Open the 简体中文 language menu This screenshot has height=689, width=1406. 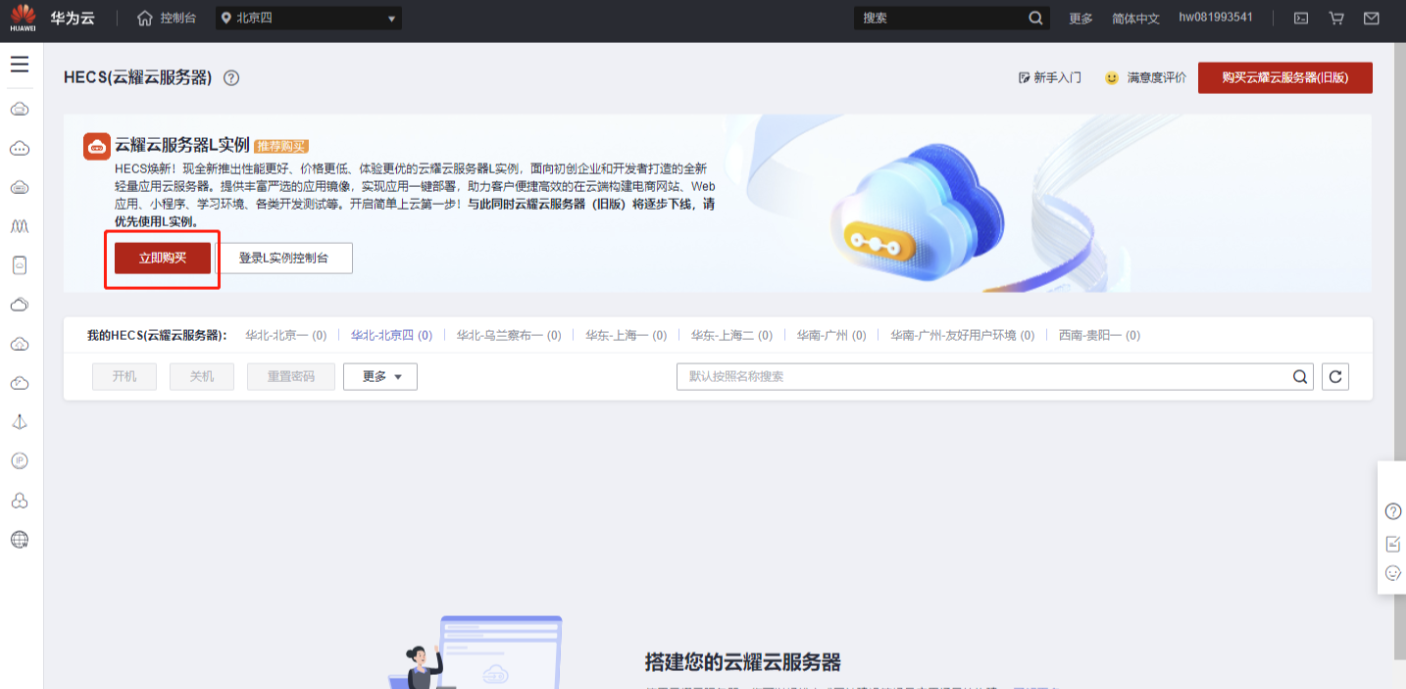point(1136,18)
